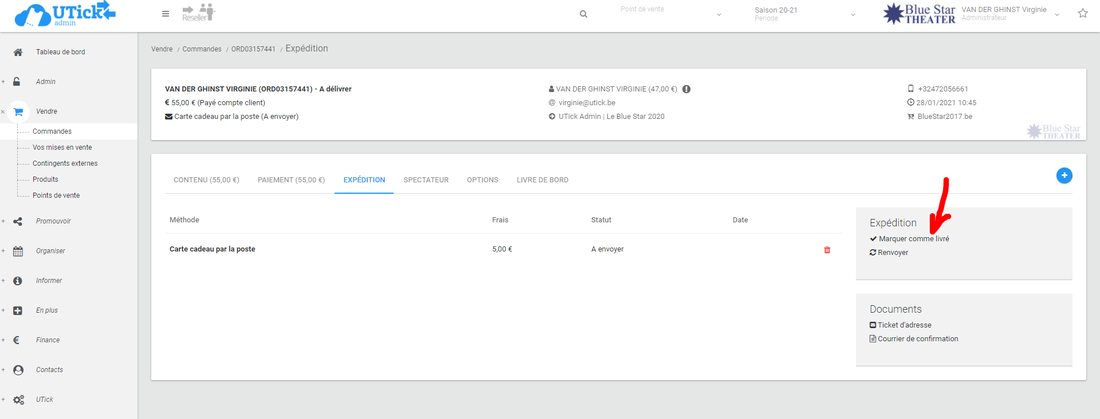1100x419 pixels.
Task: Select Points de vente in sidebar
Action: tap(56, 195)
